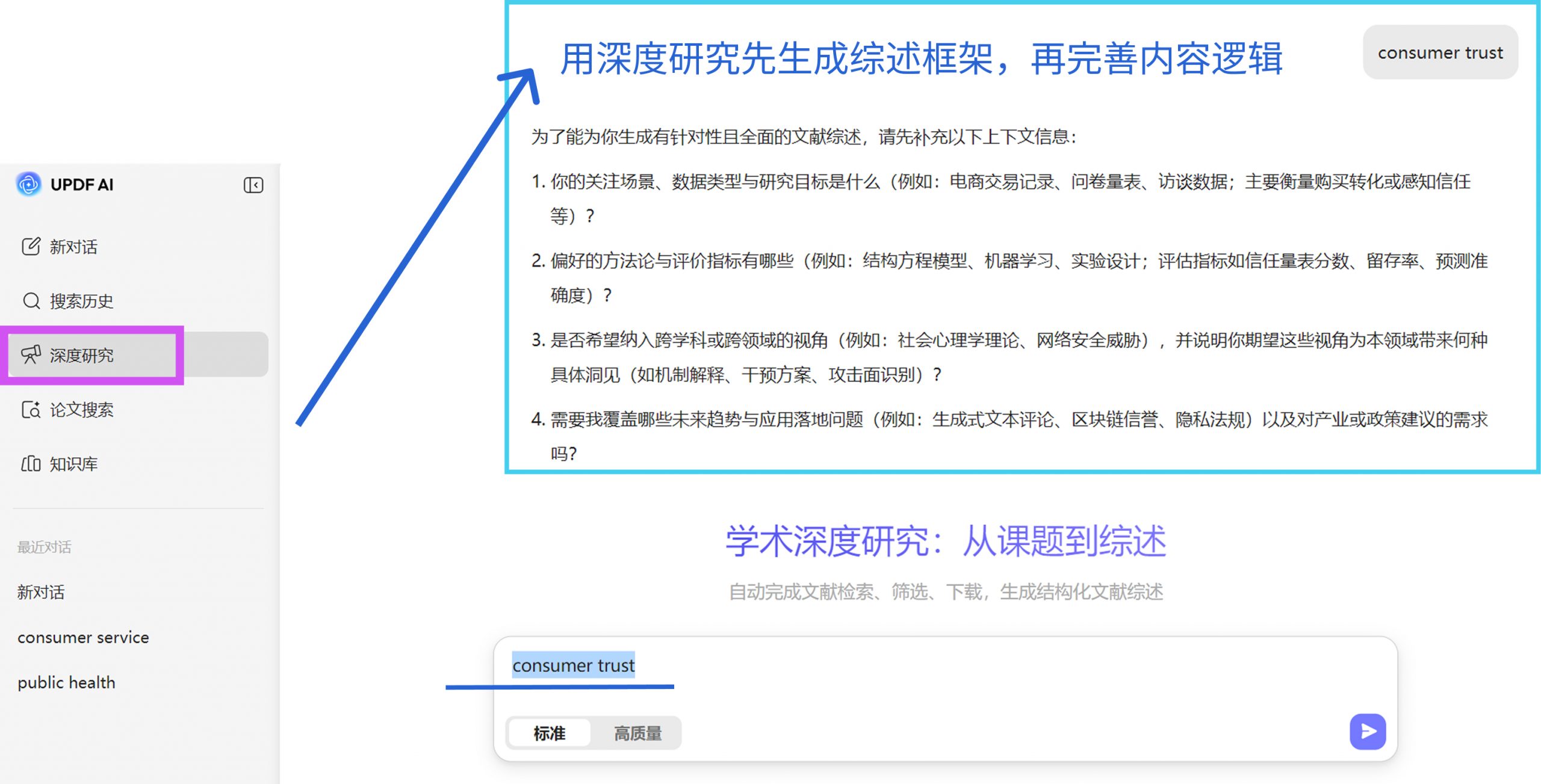Click subtitle 自动完成文献检索、筛选、下载
The height and width of the screenshot is (784, 1541).
(x=946, y=592)
